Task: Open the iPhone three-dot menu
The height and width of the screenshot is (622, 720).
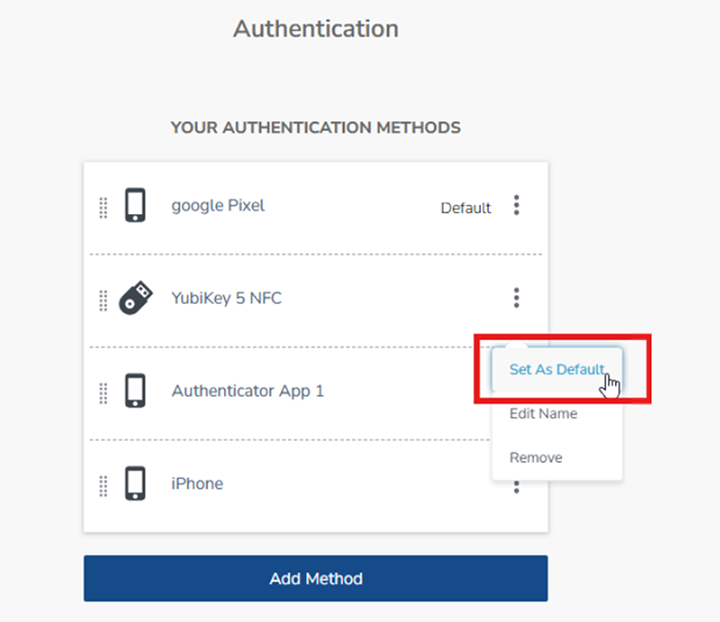Action: (x=516, y=487)
